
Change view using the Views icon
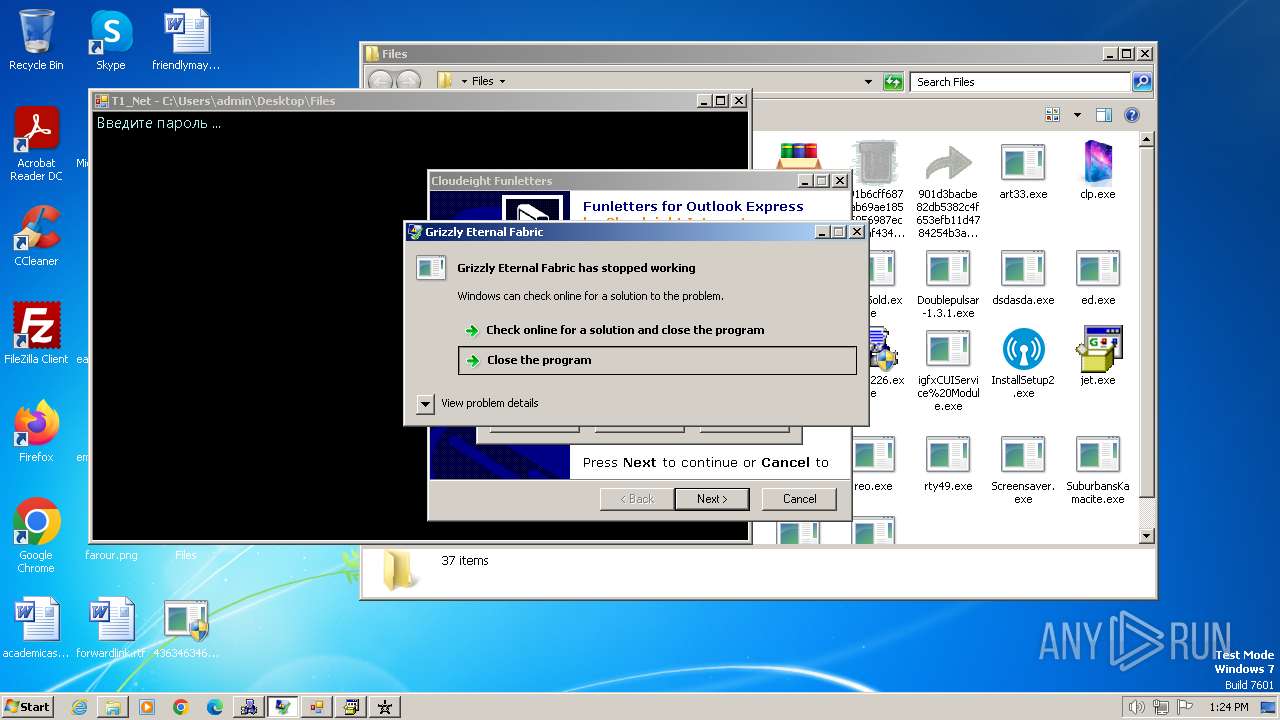click(1052, 115)
